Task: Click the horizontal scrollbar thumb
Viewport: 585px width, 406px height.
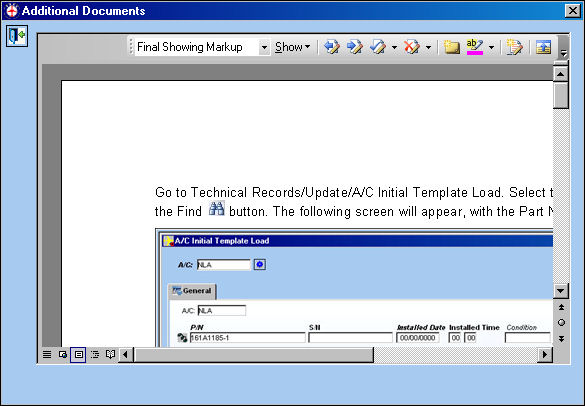Action: click(x=253, y=354)
